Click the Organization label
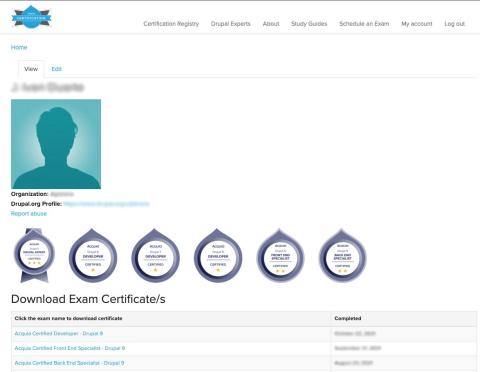 [x=29, y=194]
